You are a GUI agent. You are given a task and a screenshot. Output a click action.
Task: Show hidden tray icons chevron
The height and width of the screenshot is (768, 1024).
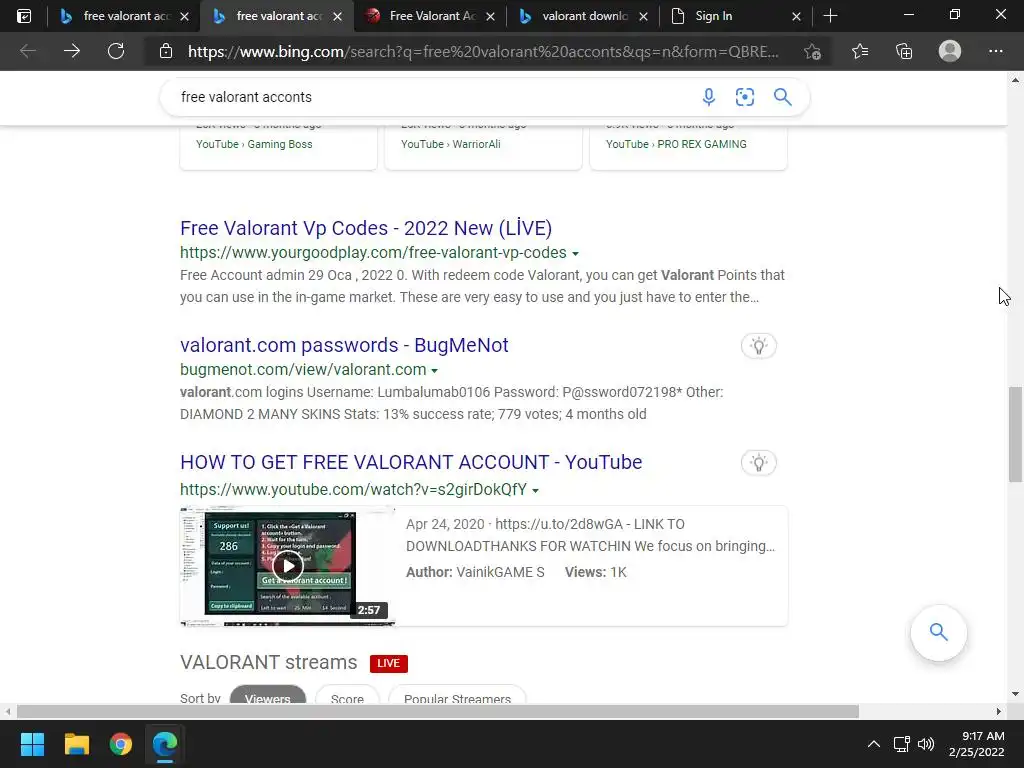click(873, 744)
